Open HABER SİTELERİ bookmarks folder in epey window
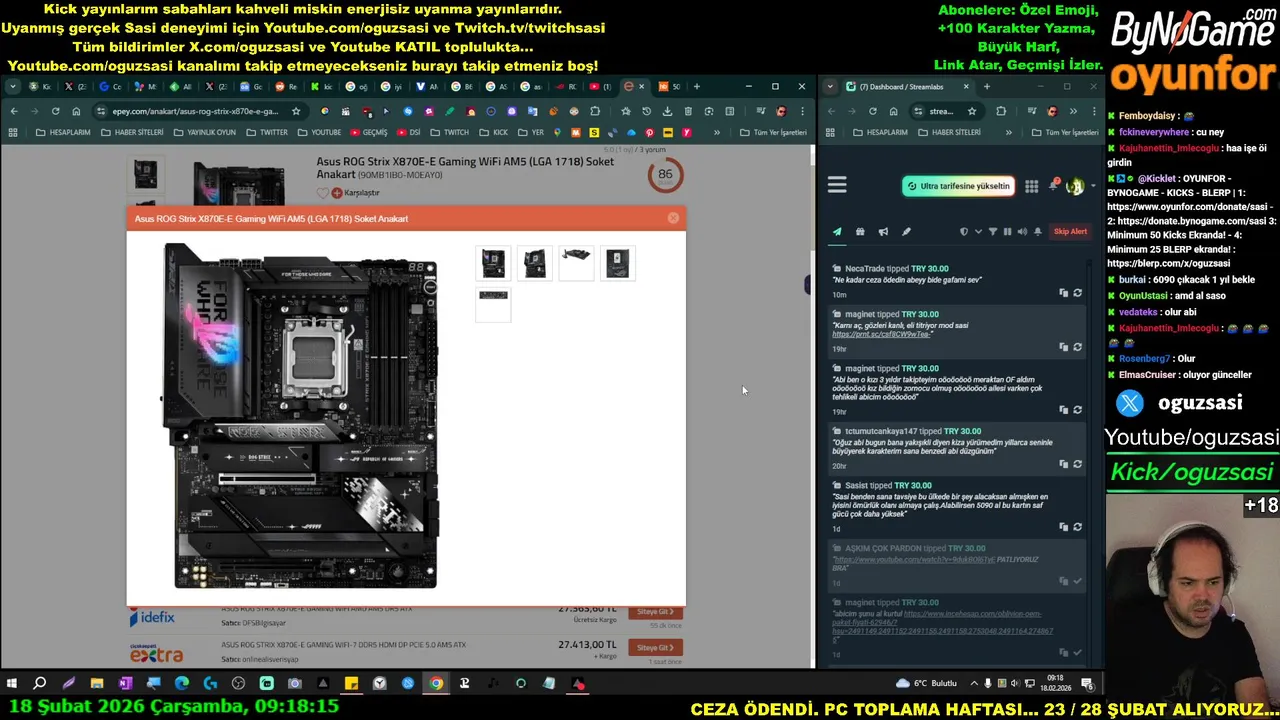 (132, 132)
